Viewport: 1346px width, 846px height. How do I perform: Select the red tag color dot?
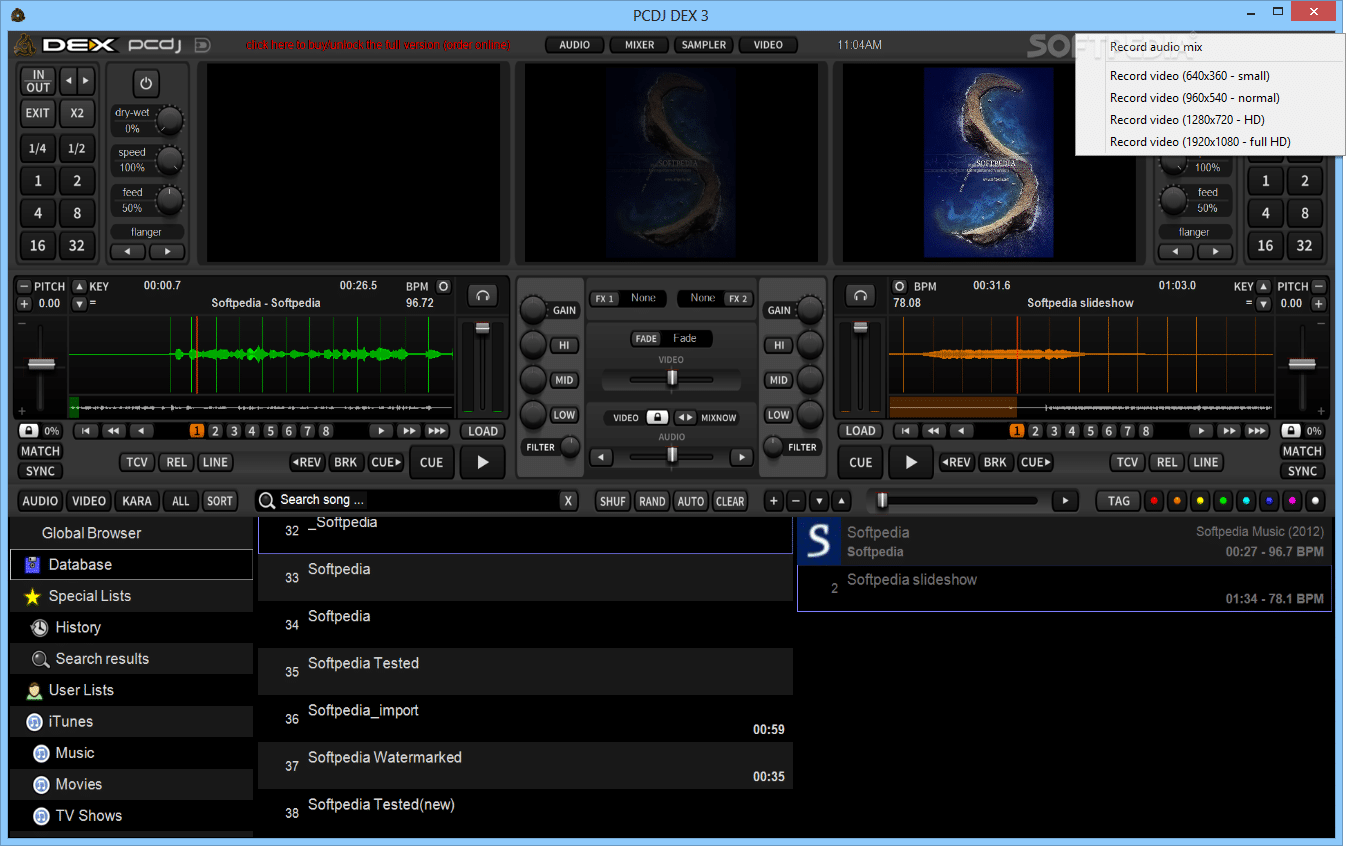tap(1153, 501)
